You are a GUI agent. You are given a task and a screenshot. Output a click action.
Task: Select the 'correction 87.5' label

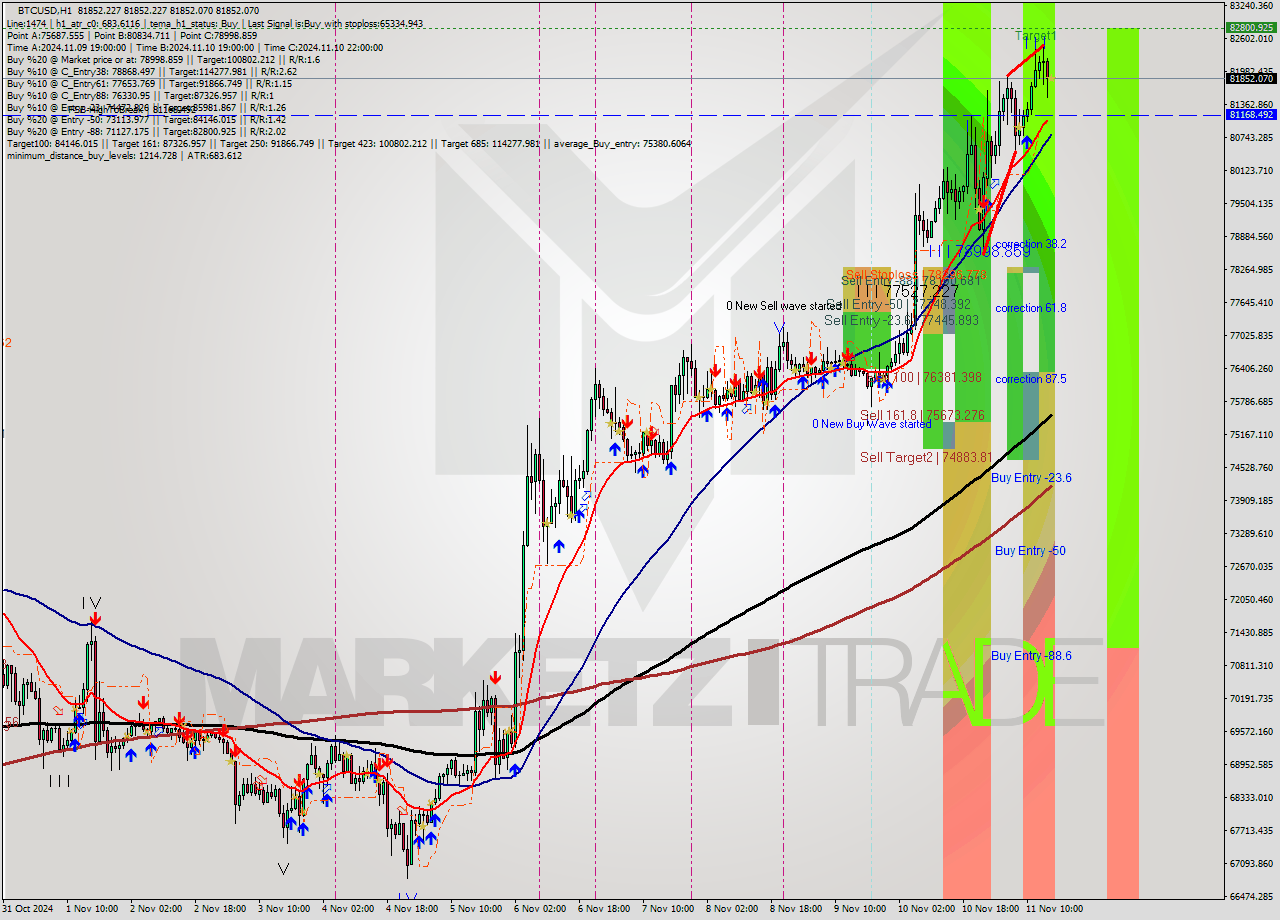coord(1031,379)
